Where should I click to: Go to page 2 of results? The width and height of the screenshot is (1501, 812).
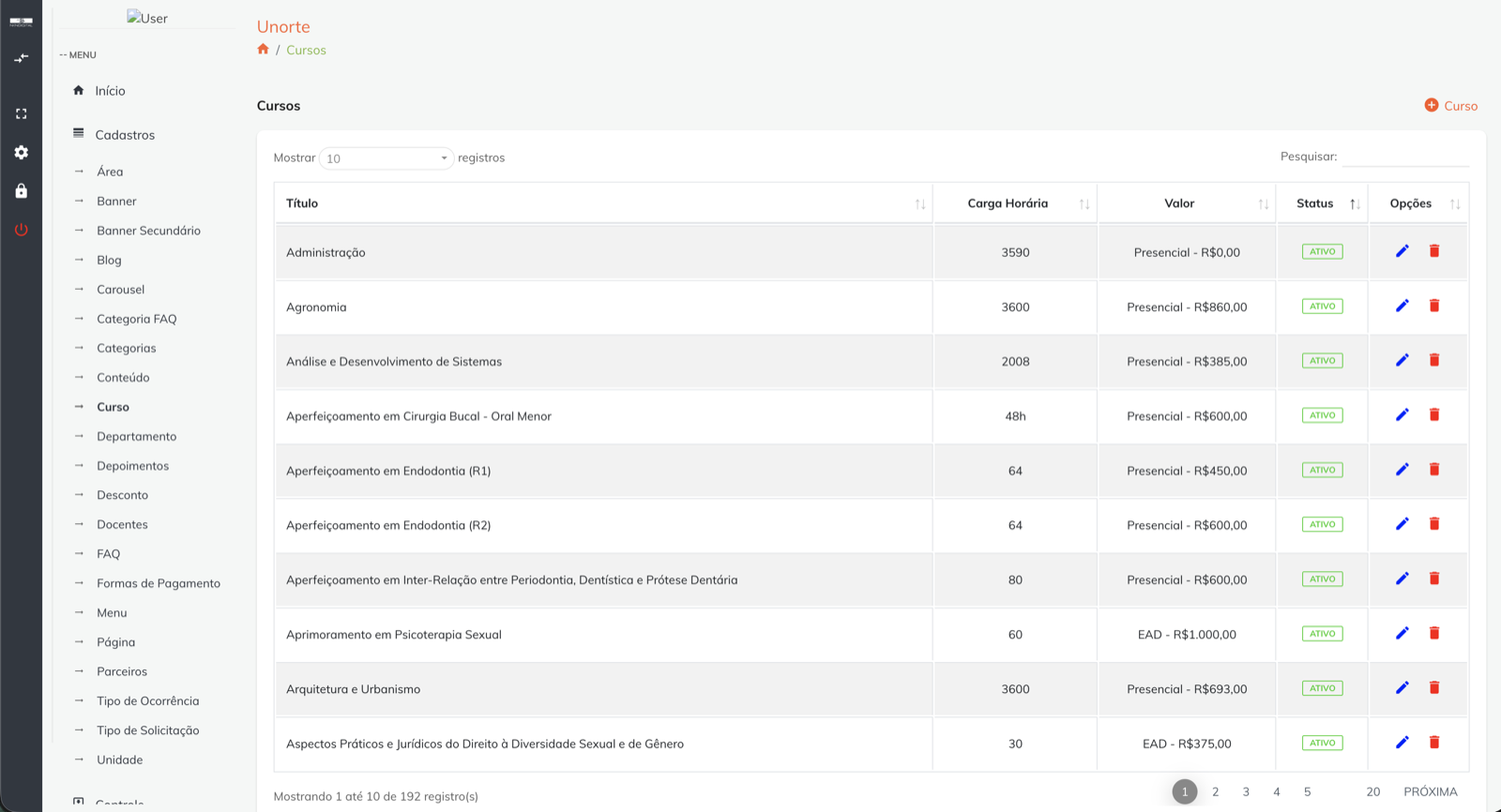click(1216, 792)
